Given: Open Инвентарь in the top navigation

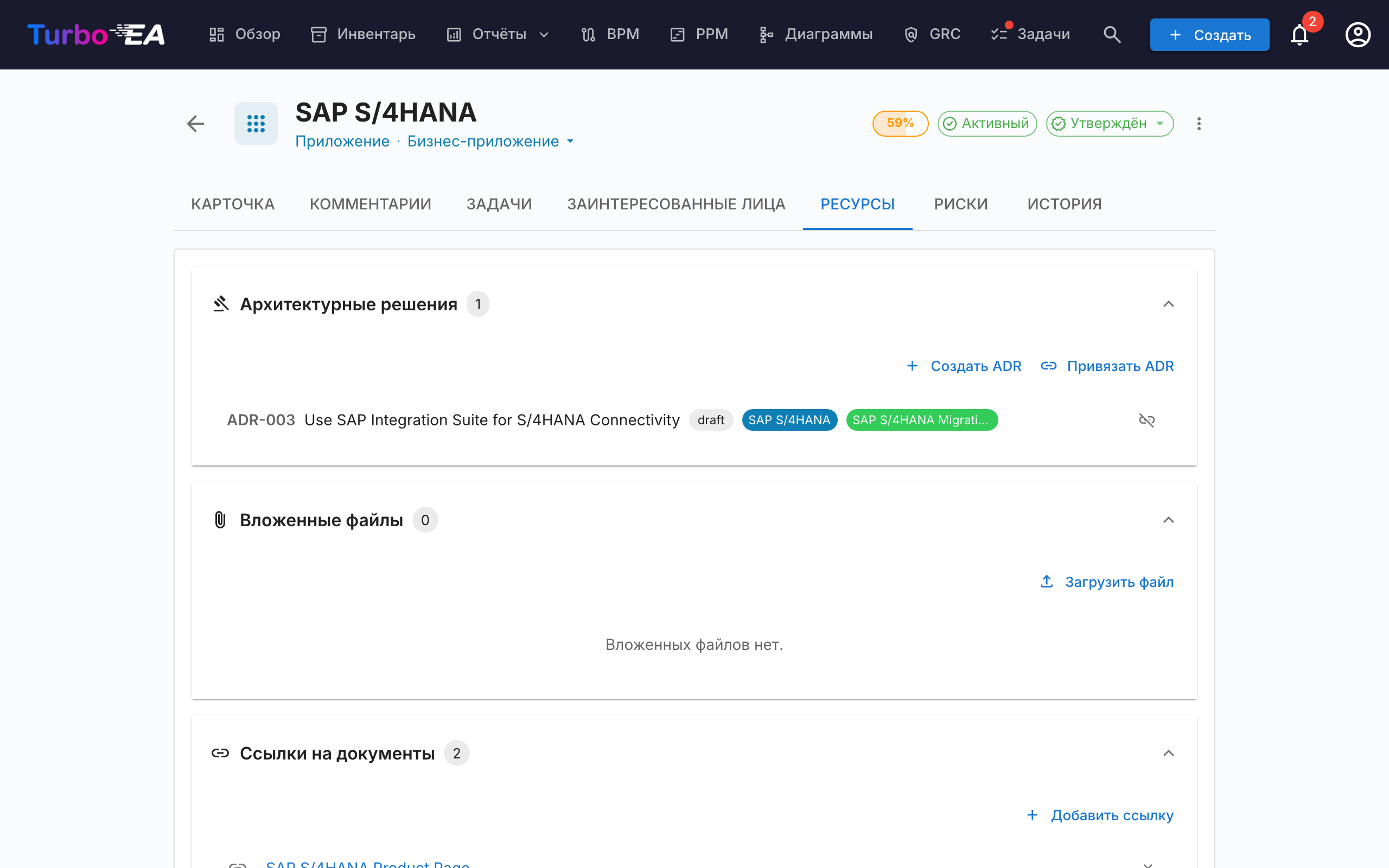Looking at the screenshot, I should pos(363,34).
